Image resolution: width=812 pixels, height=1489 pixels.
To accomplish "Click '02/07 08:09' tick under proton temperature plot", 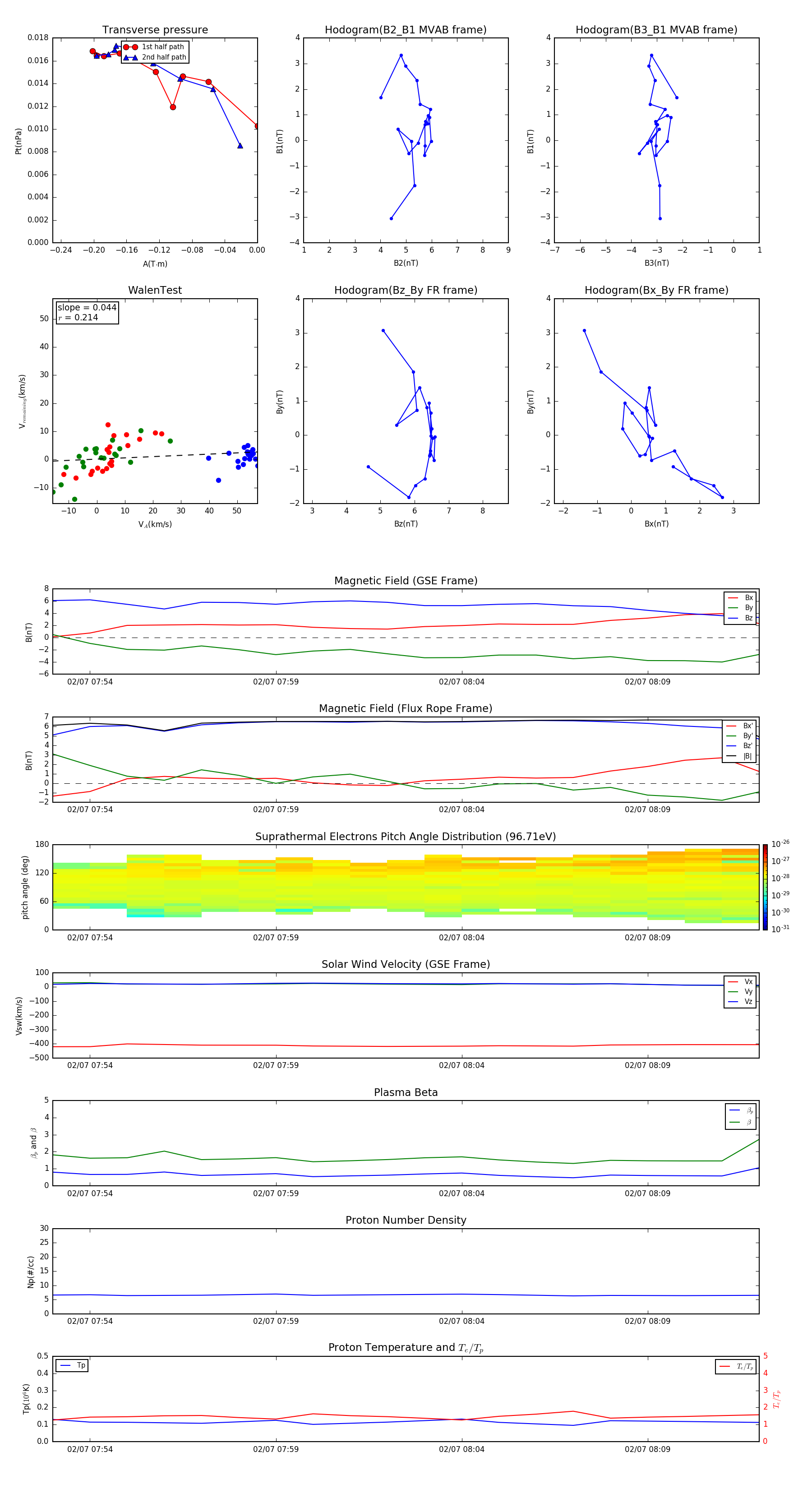I will (647, 1449).
